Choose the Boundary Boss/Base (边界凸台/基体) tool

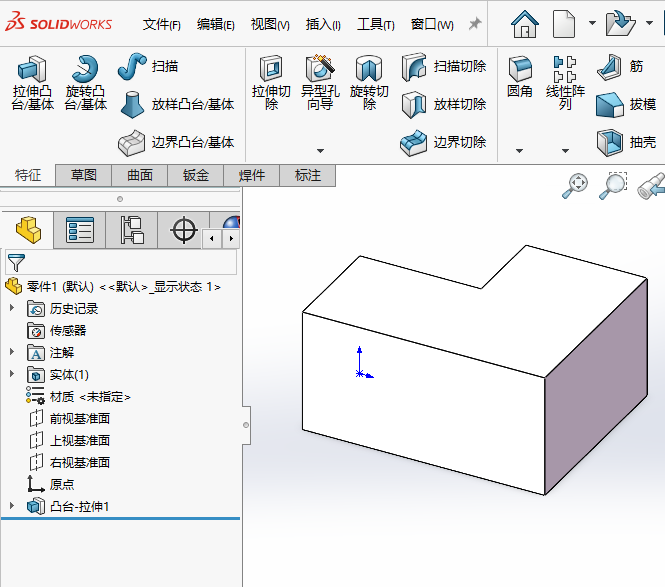coord(176,143)
